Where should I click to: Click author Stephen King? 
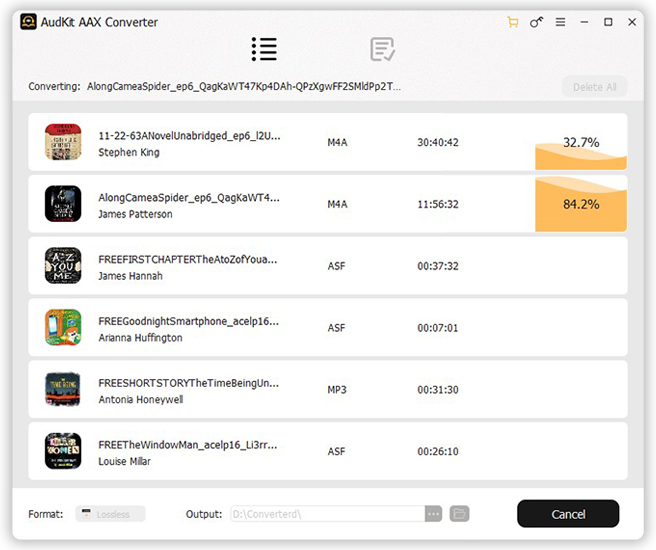pos(129,153)
